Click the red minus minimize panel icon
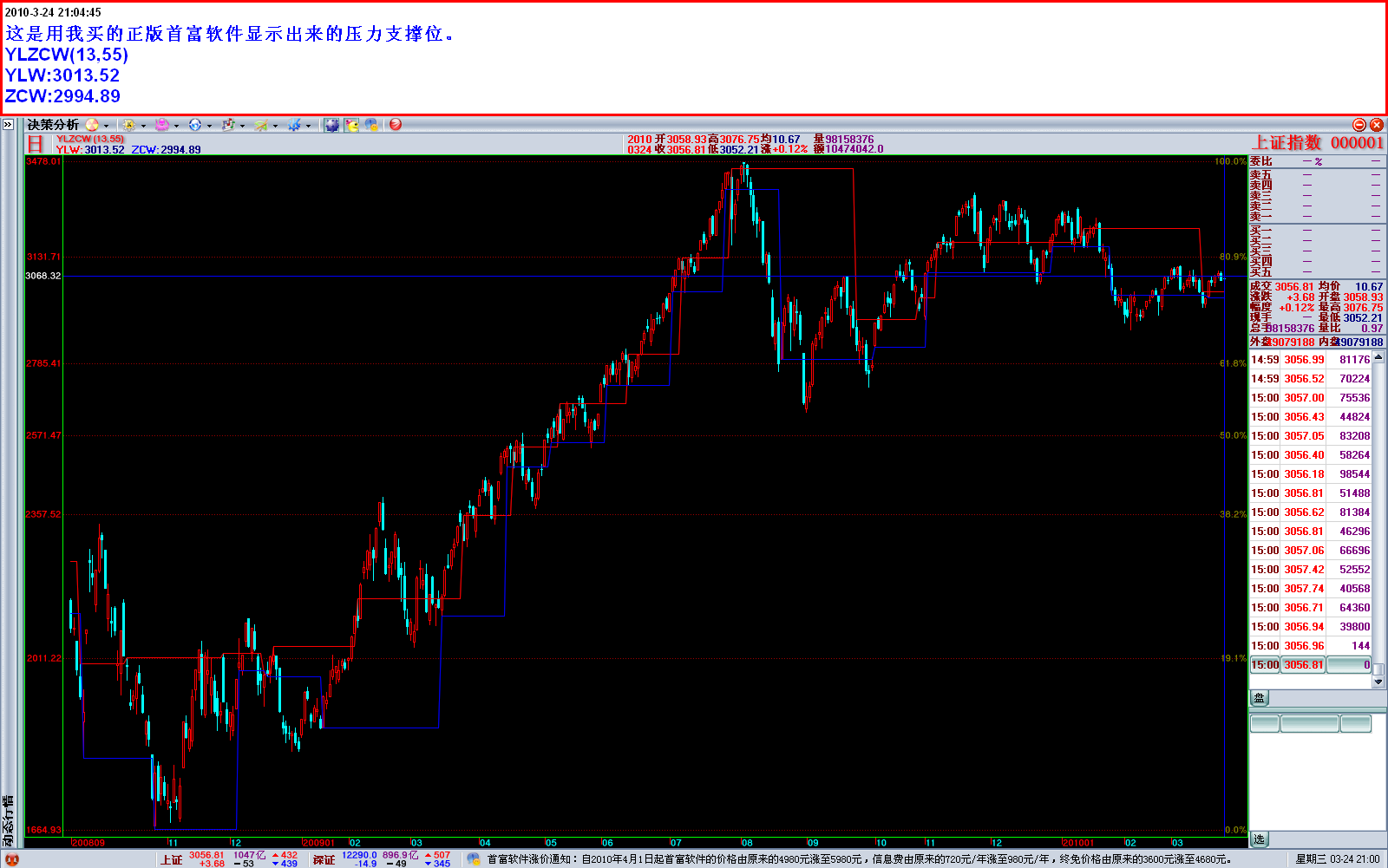 [x=1359, y=125]
